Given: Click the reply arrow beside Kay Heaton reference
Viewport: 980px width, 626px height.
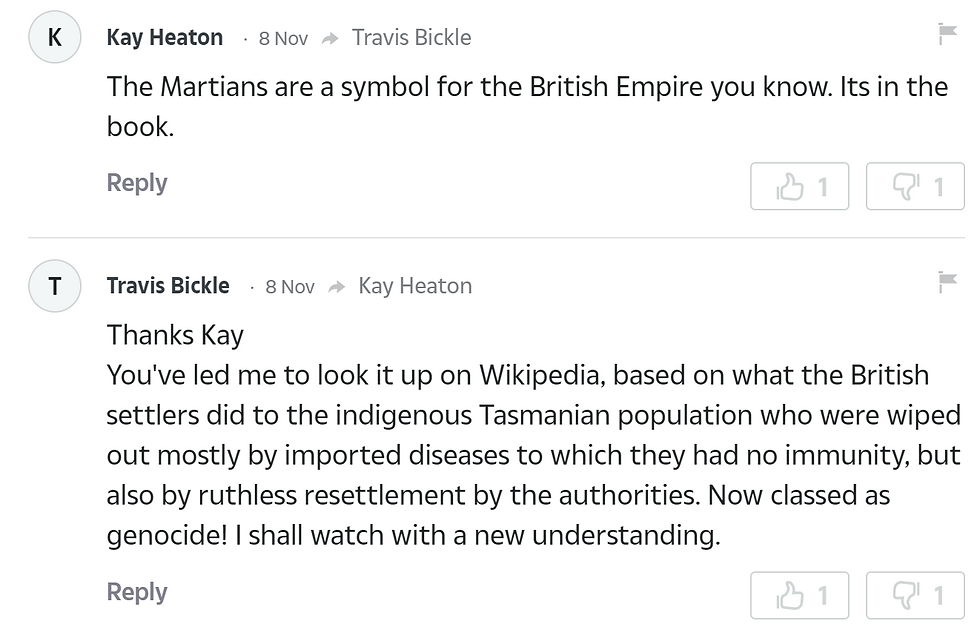Looking at the screenshot, I should [337, 287].
